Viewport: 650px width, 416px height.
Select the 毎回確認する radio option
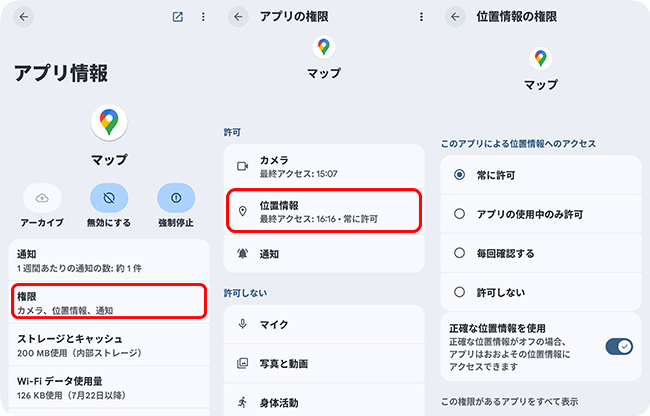coord(459,253)
